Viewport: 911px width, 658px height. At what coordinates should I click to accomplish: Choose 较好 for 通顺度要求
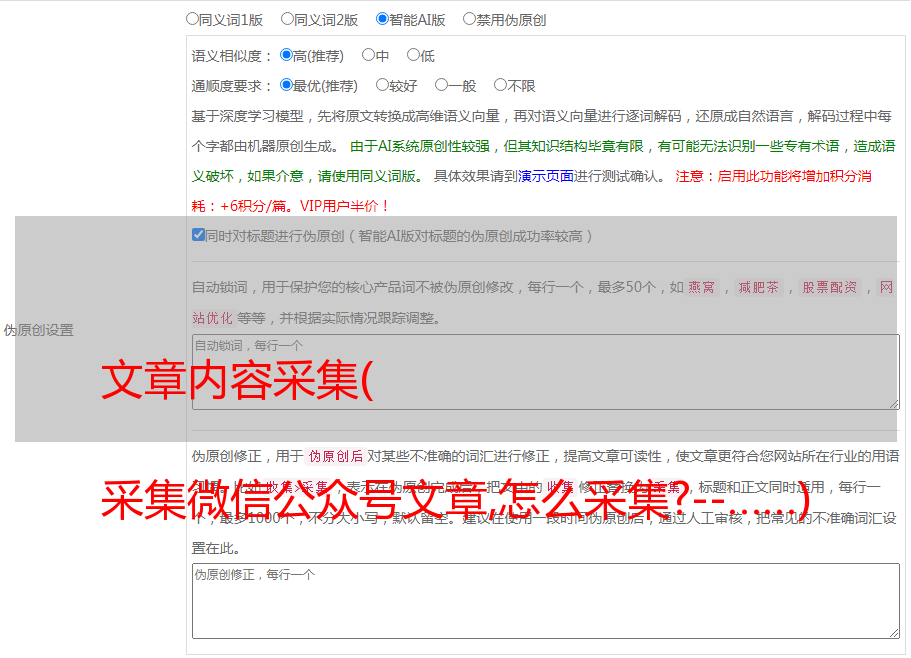coord(382,86)
